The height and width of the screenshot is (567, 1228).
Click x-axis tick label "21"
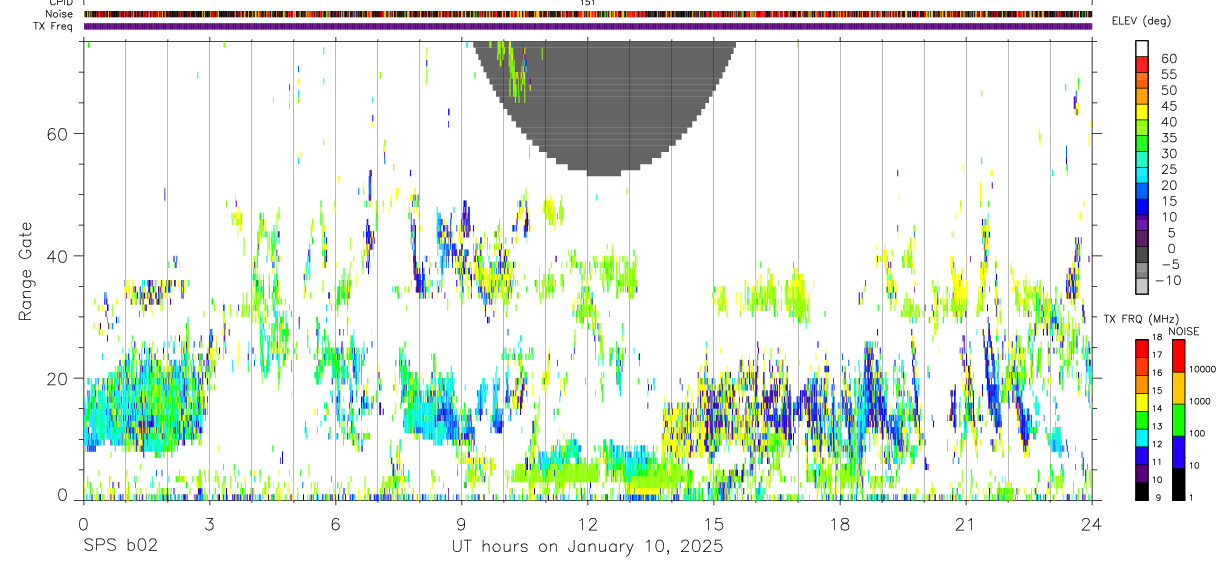(x=965, y=524)
